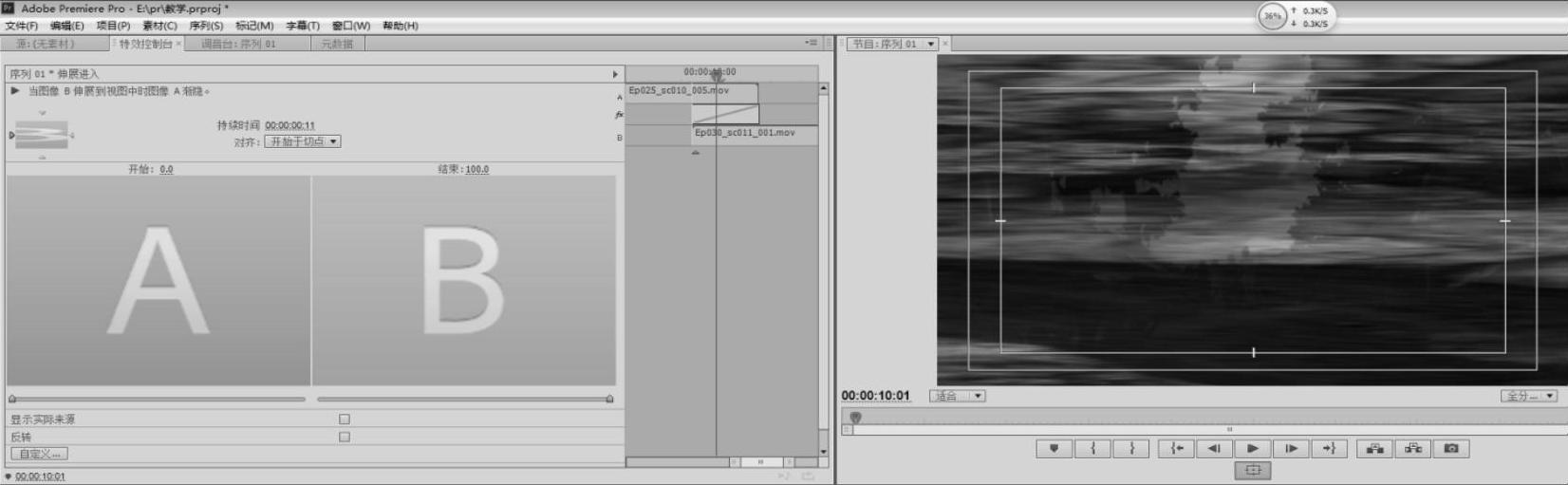Enable the 反转 checkbox
The width and height of the screenshot is (1568, 485).
coord(345,437)
